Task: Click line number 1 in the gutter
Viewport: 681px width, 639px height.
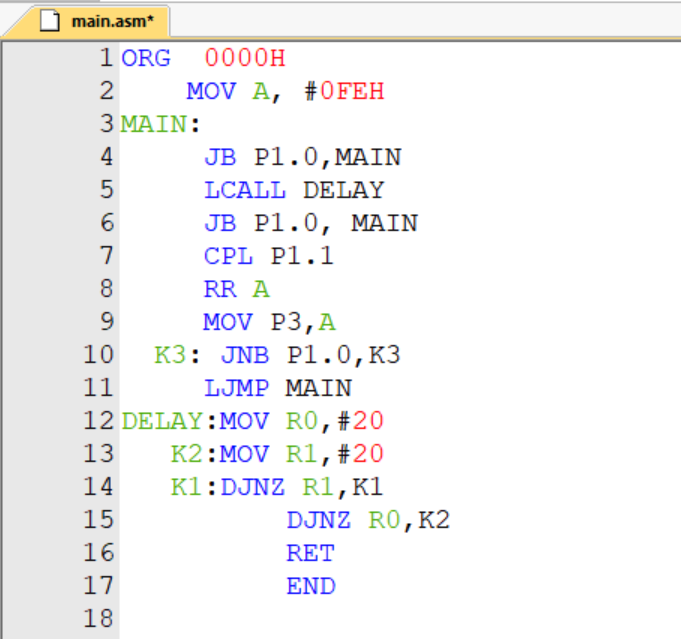Action: point(106,58)
